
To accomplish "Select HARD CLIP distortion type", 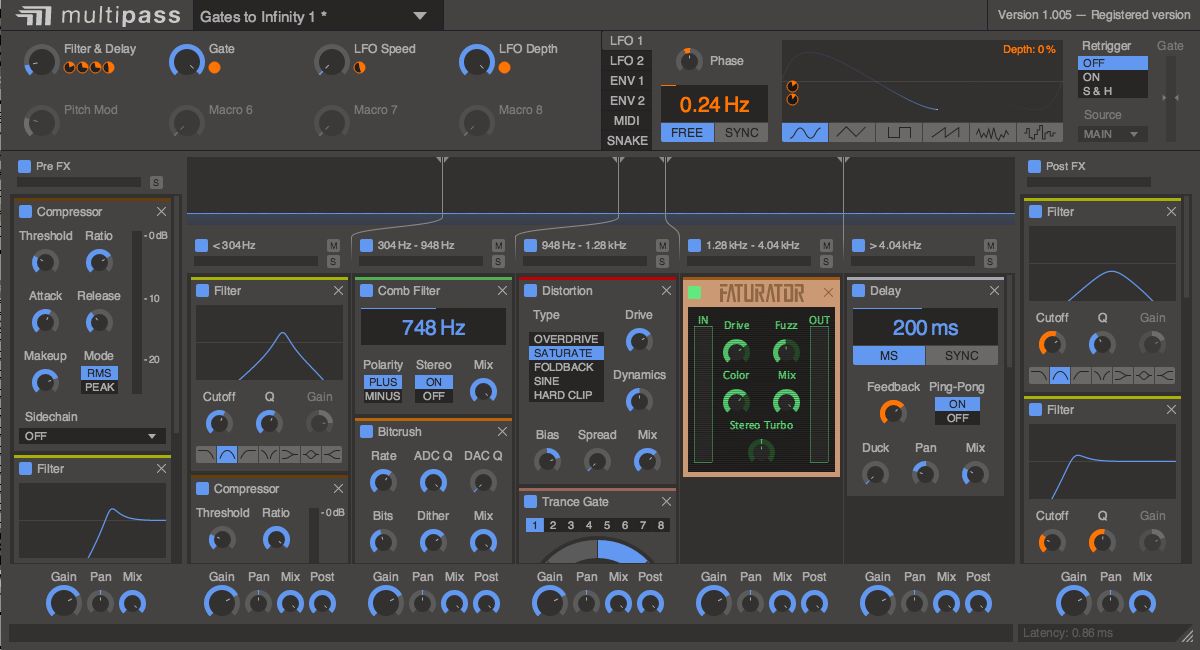I will pyautogui.click(x=562, y=395).
